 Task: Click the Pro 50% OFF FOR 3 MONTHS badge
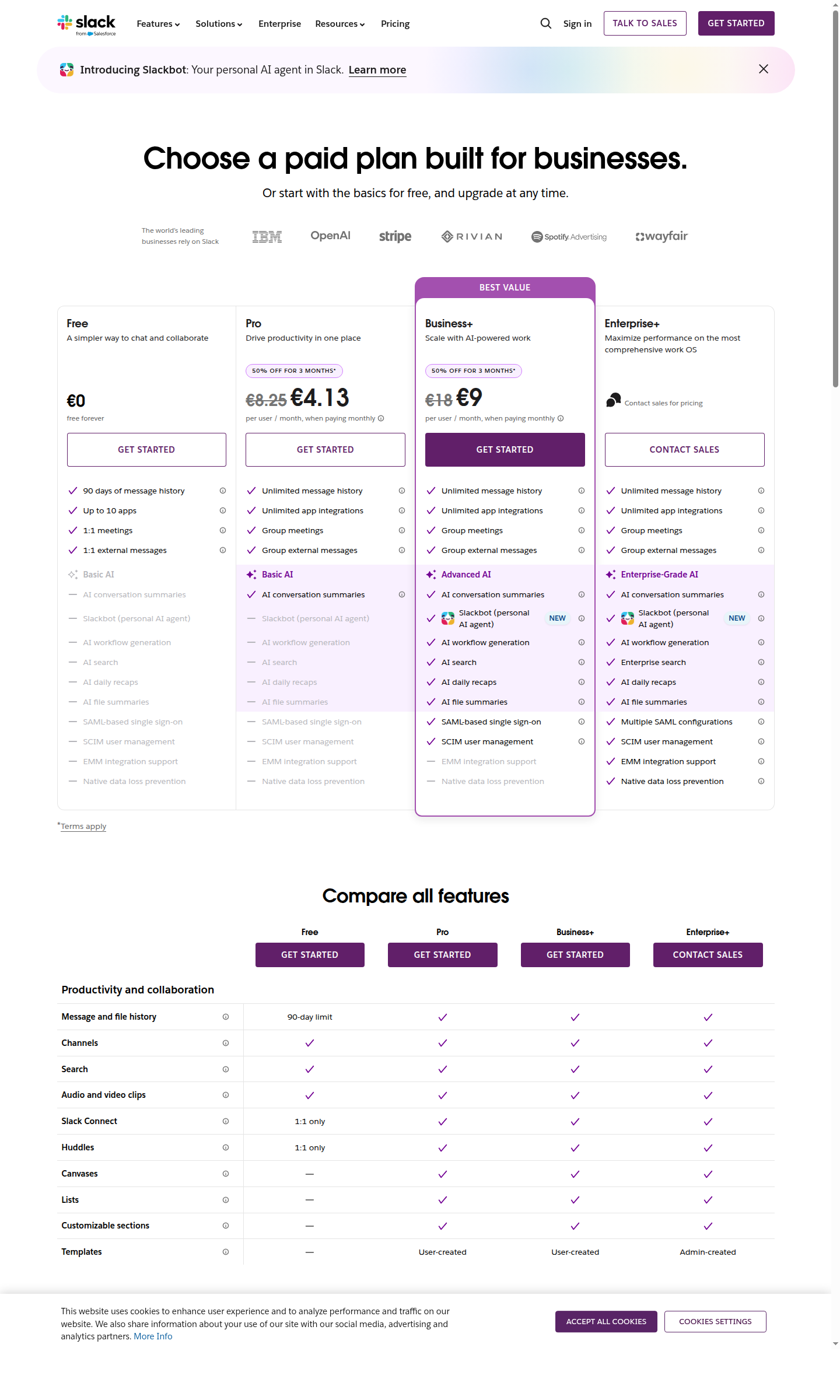click(x=294, y=371)
